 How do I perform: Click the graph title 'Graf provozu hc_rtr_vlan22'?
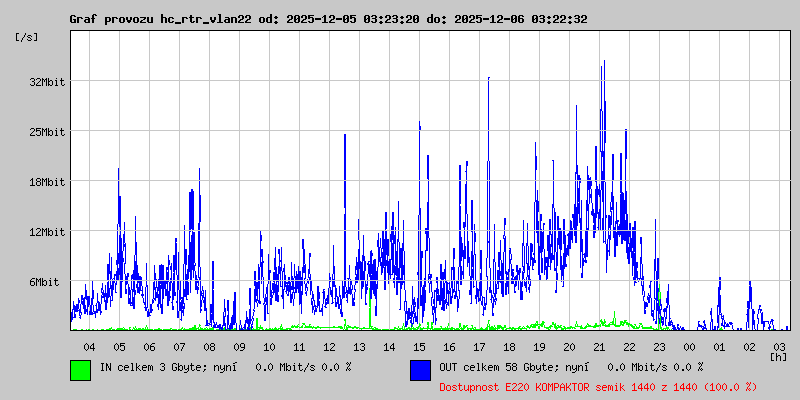160,20
